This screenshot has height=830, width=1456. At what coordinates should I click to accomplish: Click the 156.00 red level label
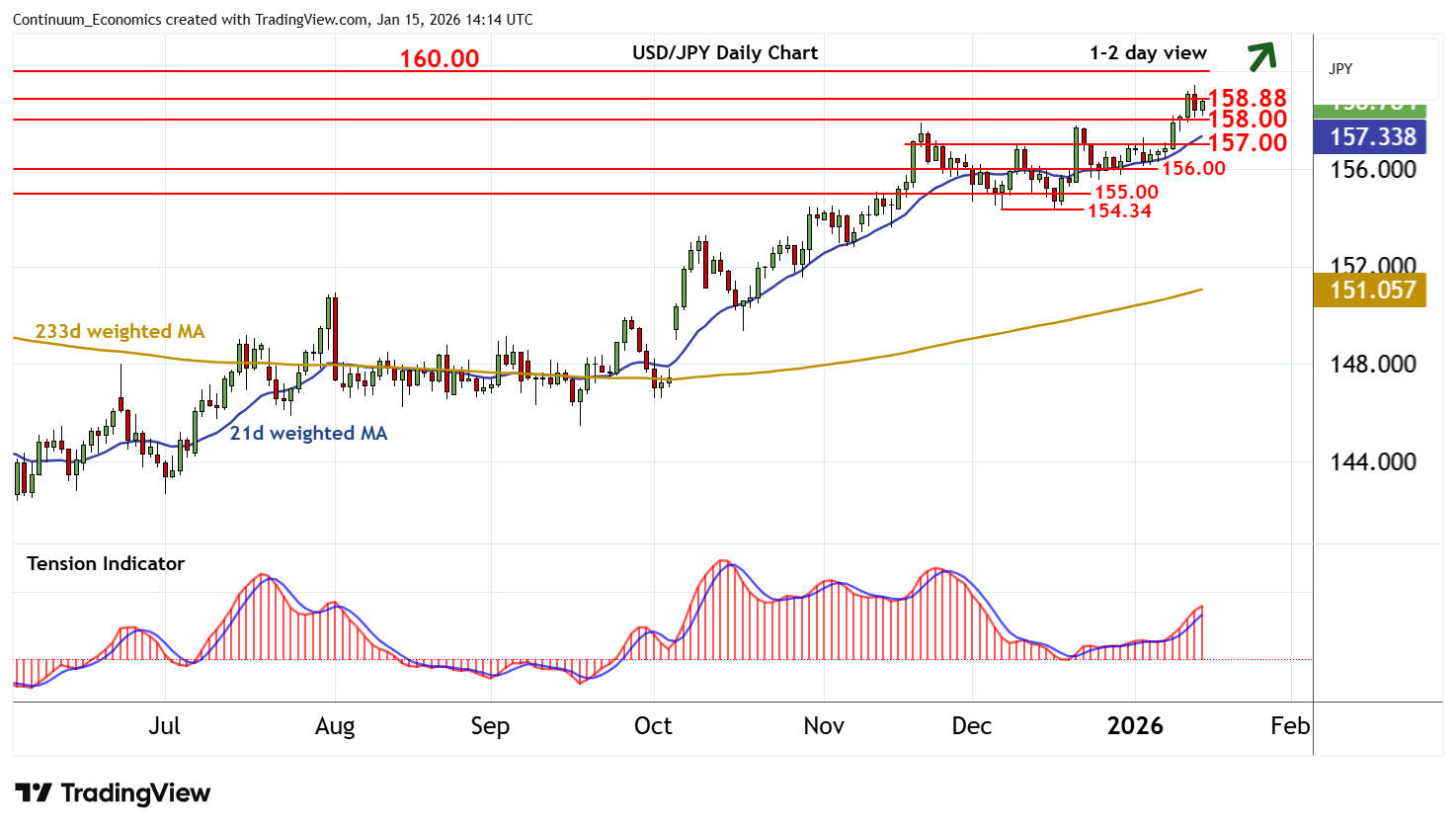coord(1193,168)
